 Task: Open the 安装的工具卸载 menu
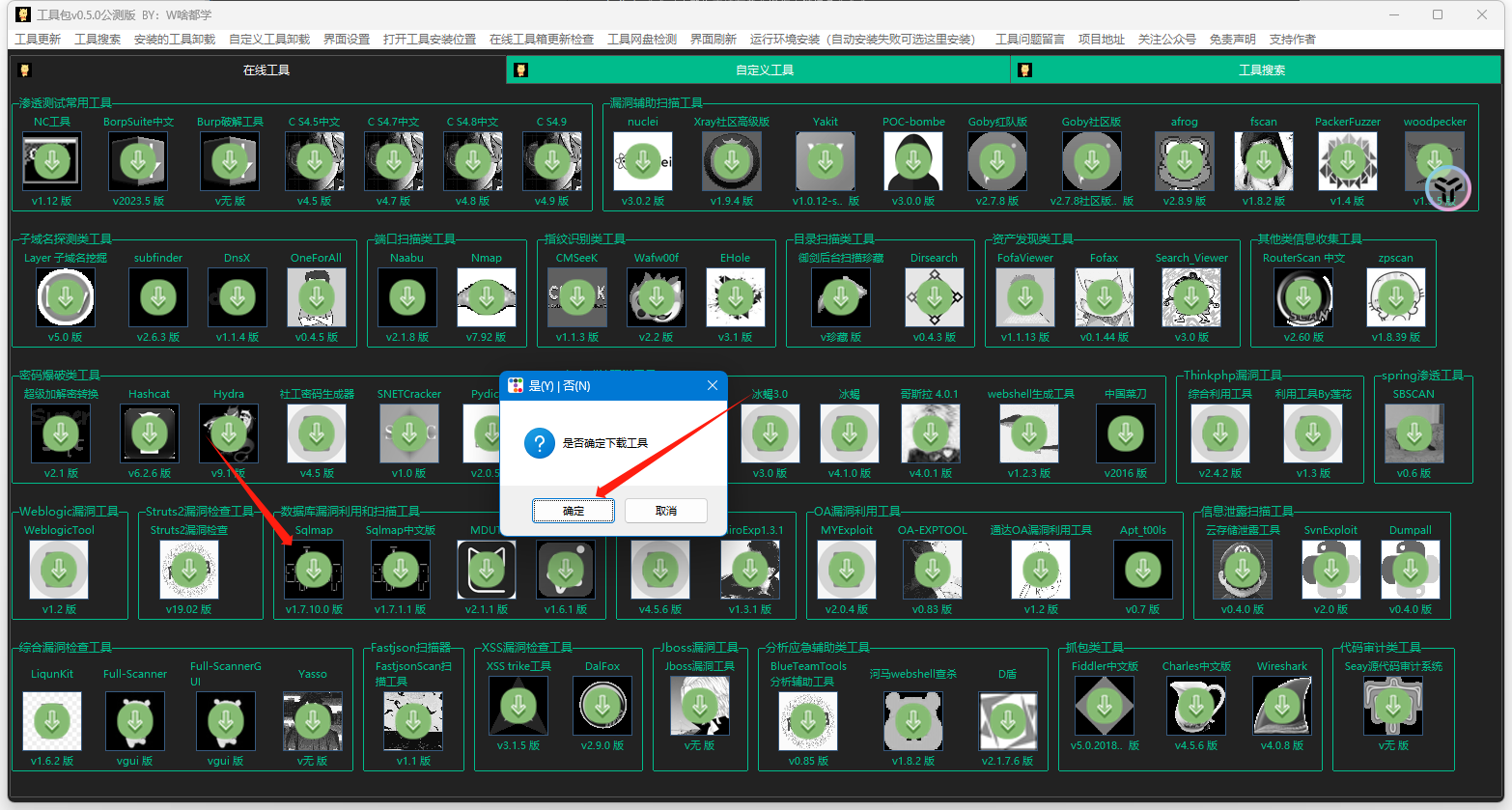tap(175, 40)
